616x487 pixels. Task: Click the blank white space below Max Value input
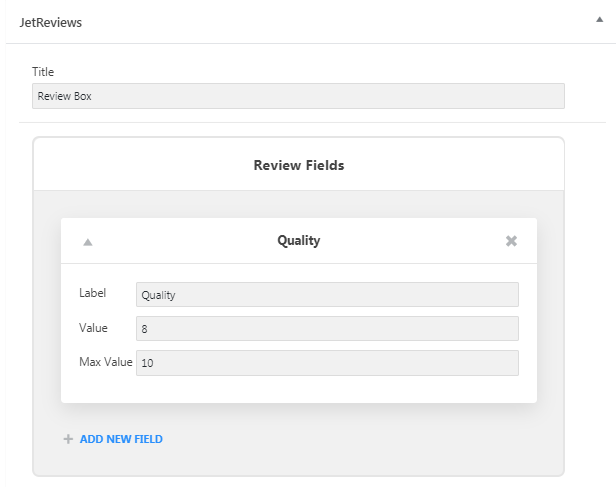[x=299, y=389]
